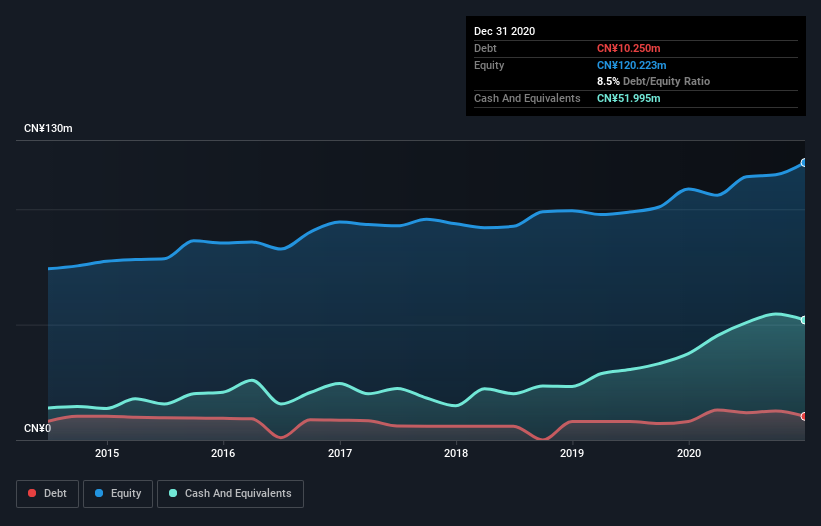Select the 2017 axis label
This screenshot has width=821, height=526.
pyautogui.click(x=340, y=453)
